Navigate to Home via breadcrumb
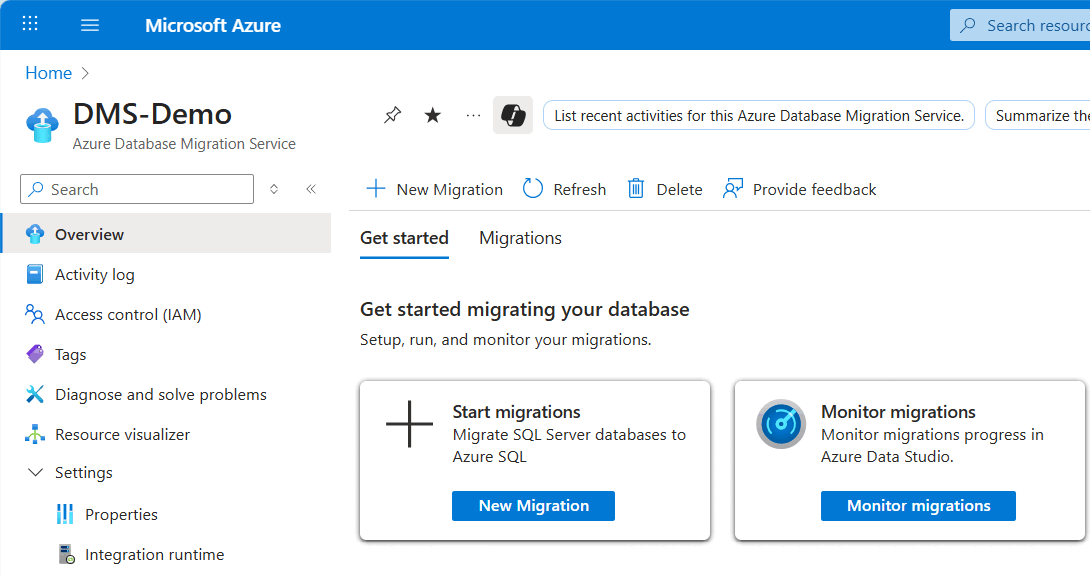Image resolution: width=1090 pixels, height=576 pixels. (48, 72)
